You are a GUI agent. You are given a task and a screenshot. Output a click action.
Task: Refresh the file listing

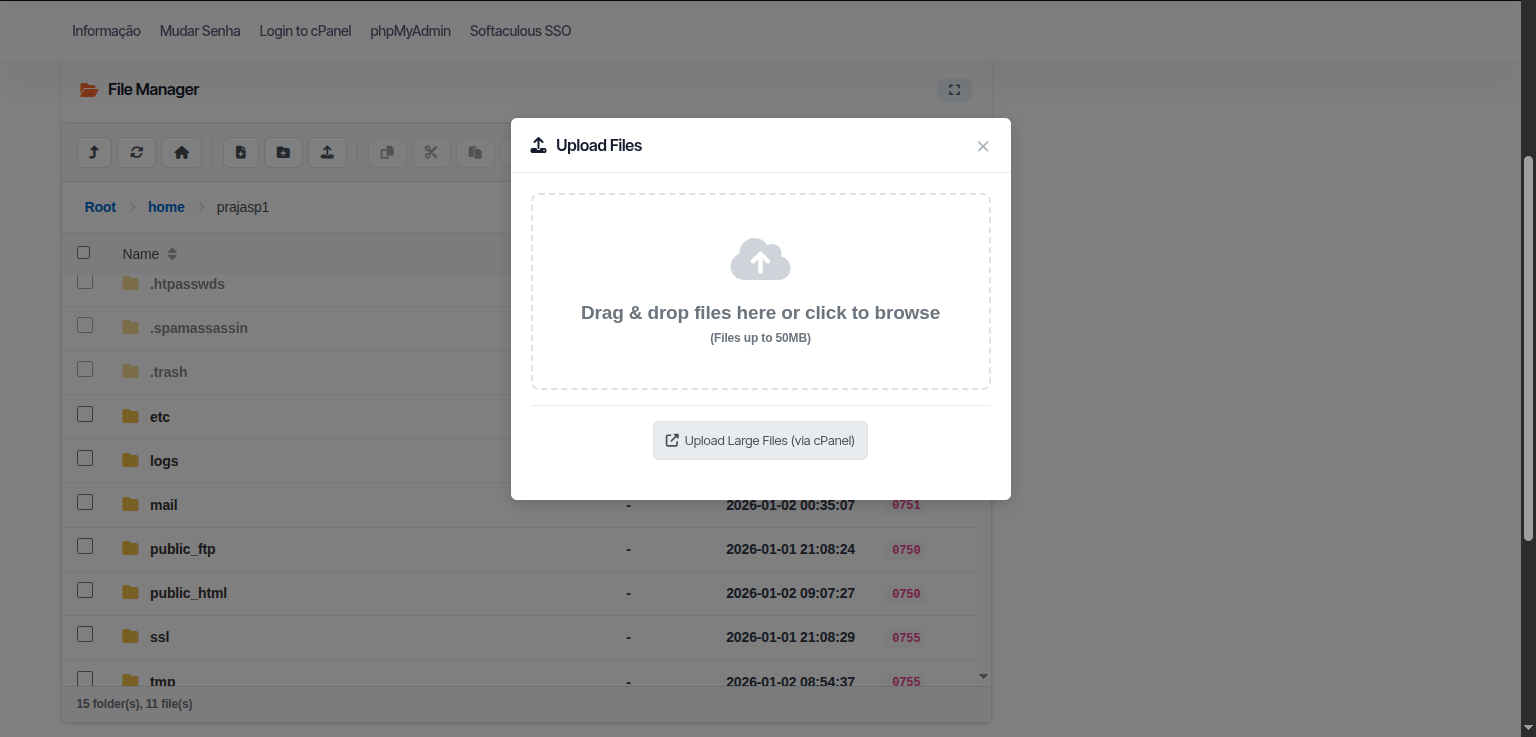point(136,152)
